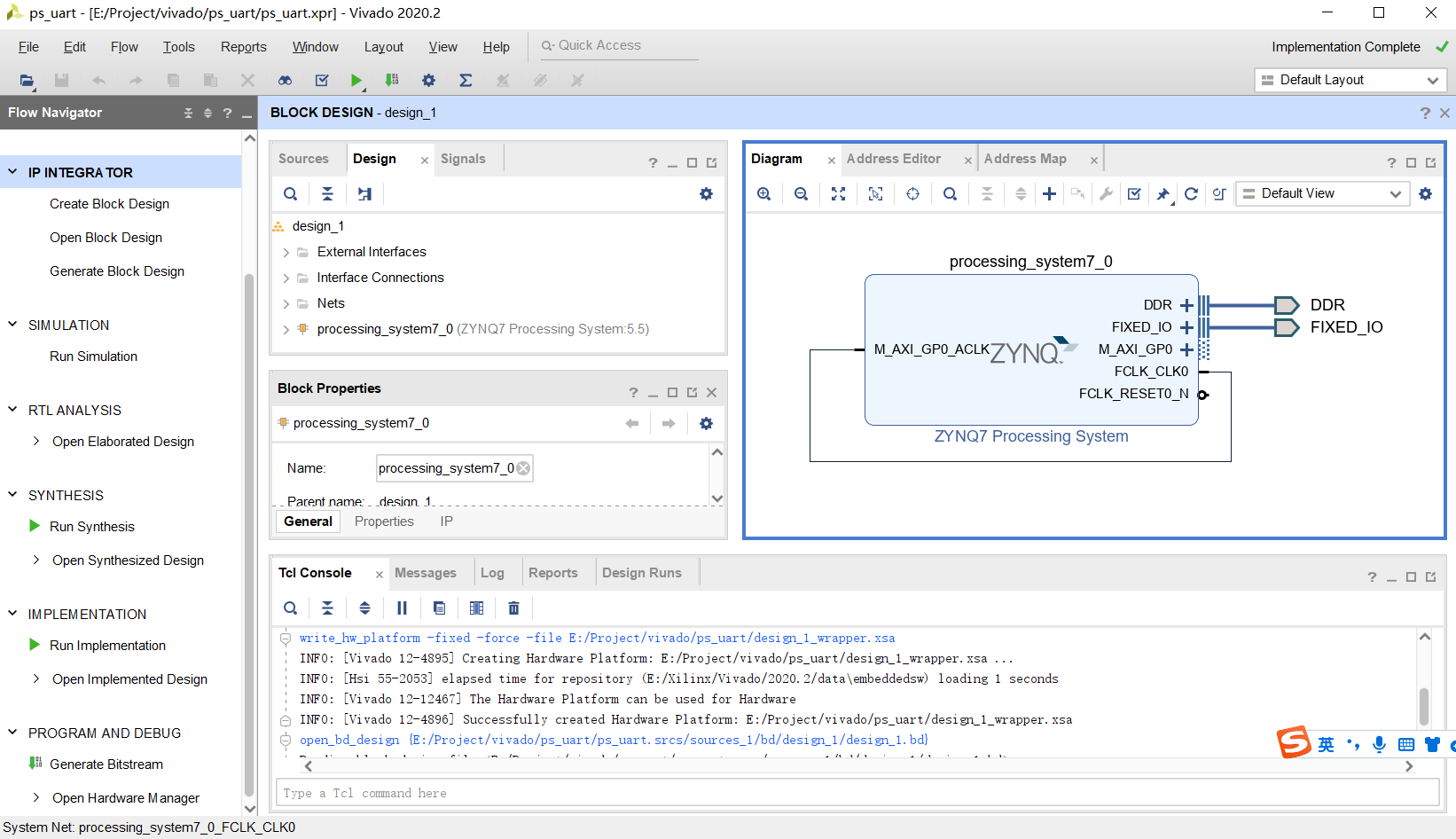Open Diagram settings gear icon

pos(1425,193)
